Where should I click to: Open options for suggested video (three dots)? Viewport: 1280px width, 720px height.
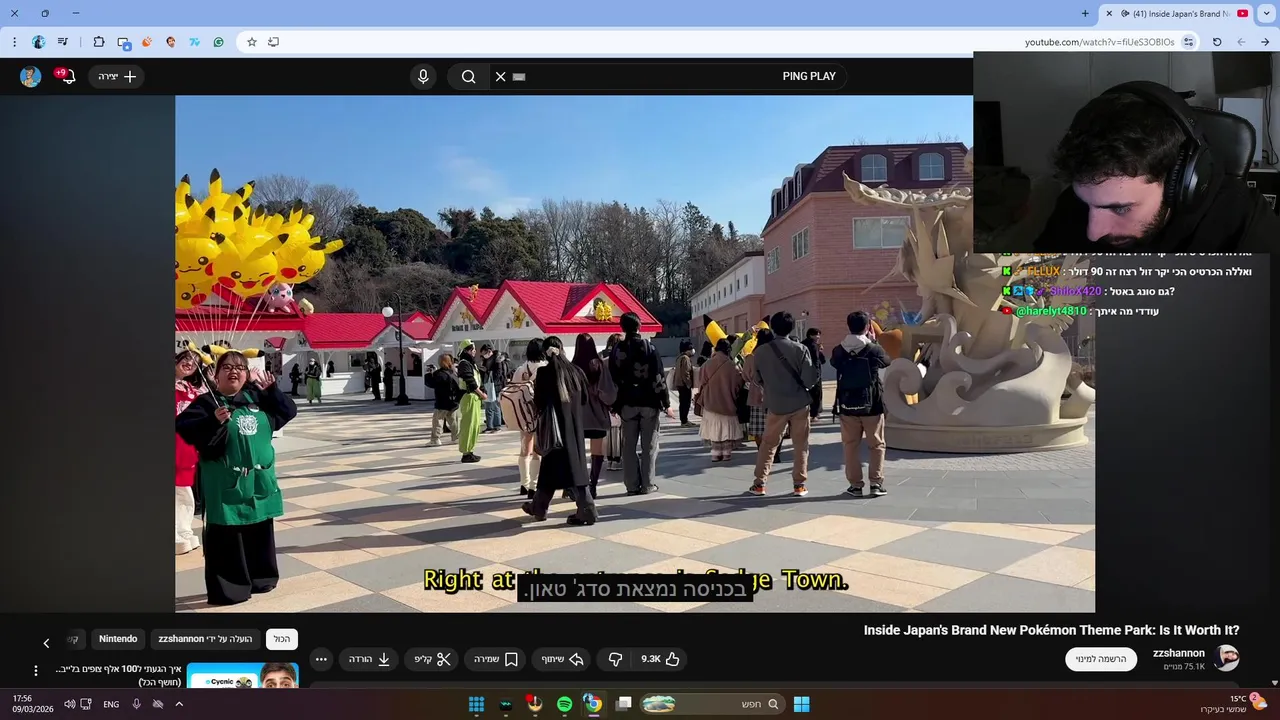tap(36, 671)
